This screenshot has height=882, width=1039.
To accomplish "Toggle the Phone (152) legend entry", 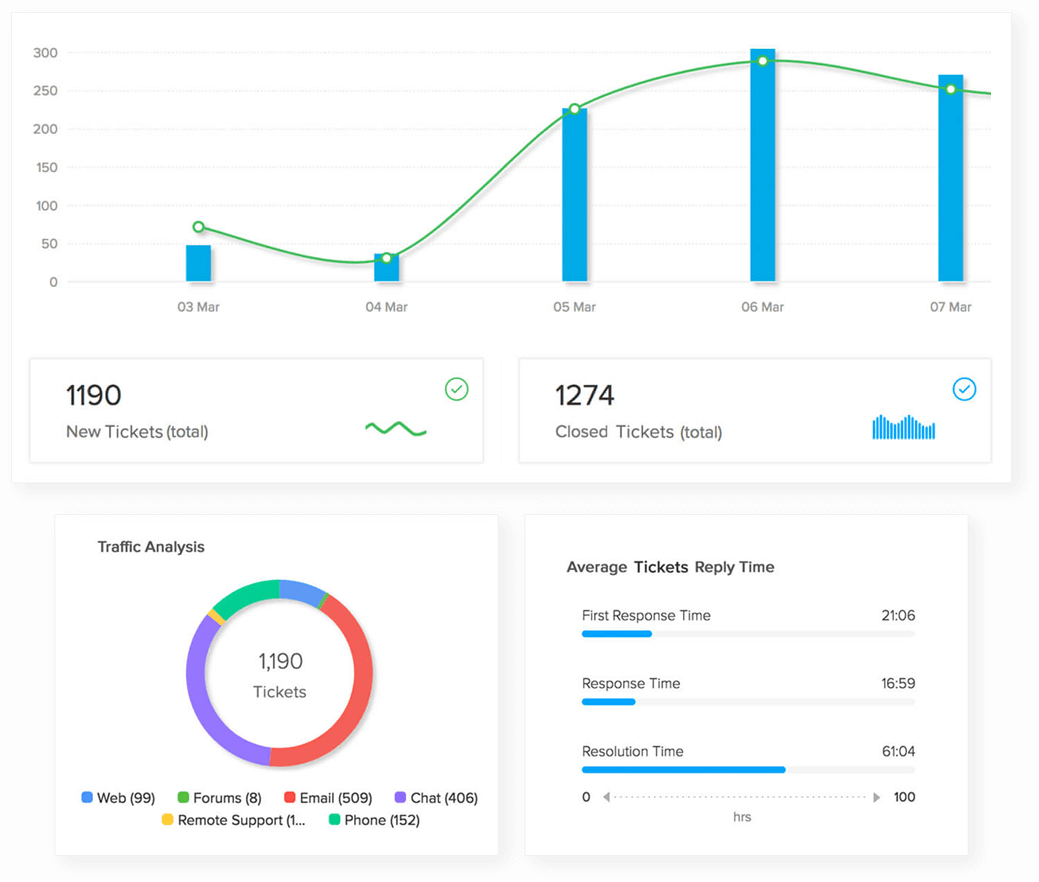I will (x=374, y=820).
